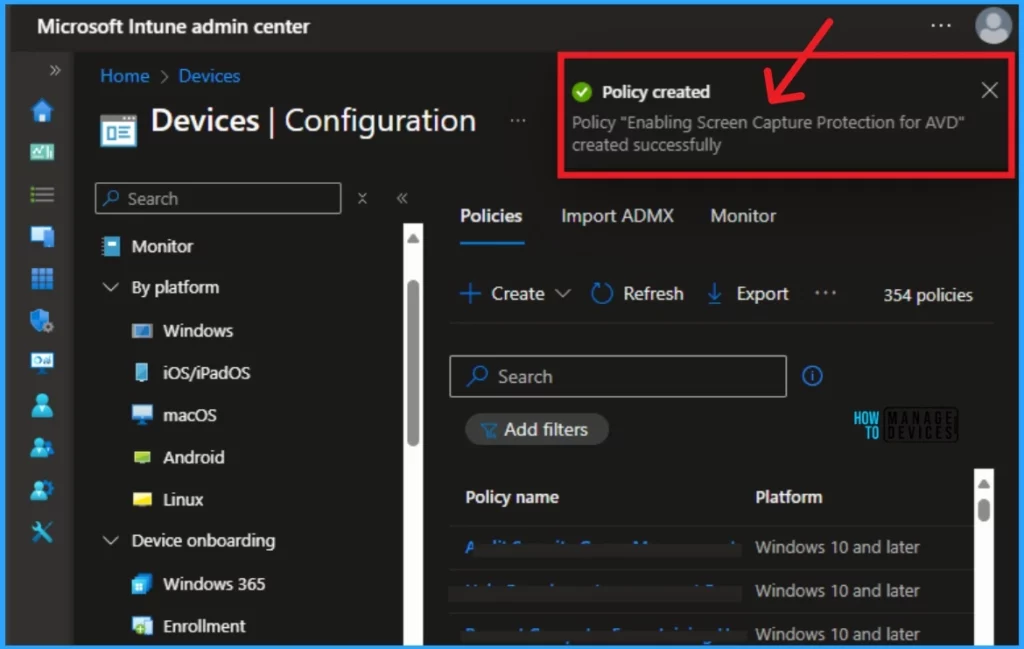Expand the left navigation with the double-chevron icon
Viewport: 1024px width, 649px height.
click(x=55, y=70)
